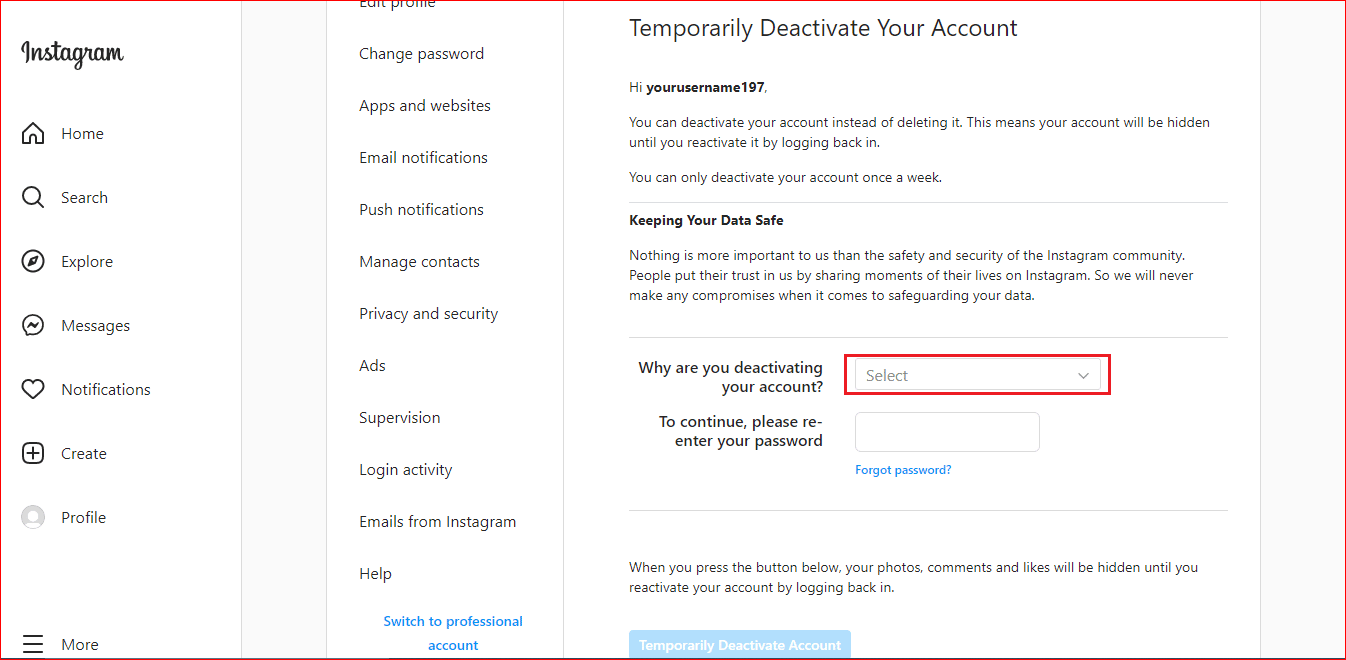Open Explore using compass icon
1346x660 pixels.
click(33, 262)
